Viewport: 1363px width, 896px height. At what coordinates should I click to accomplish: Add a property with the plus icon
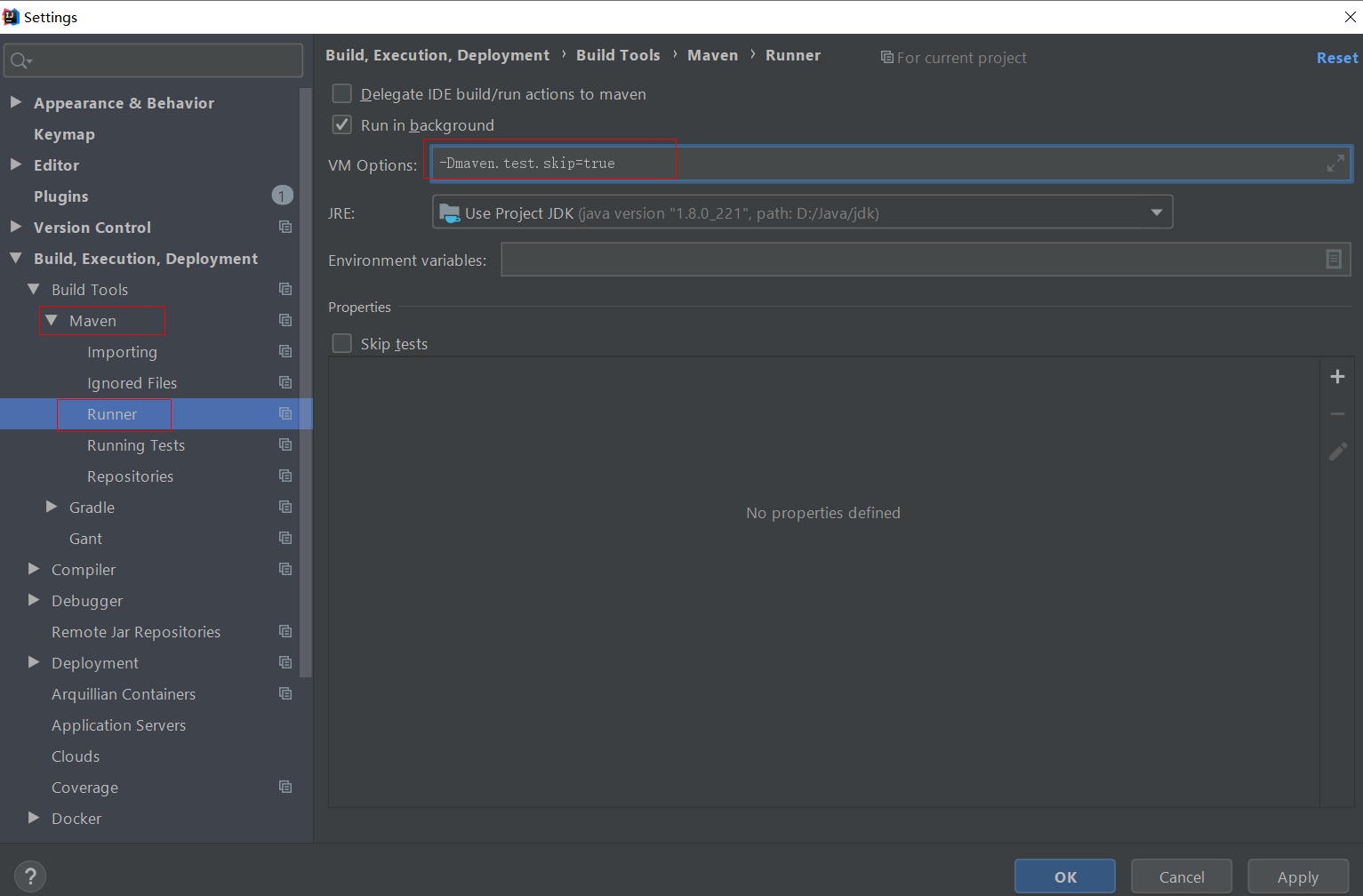click(1337, 377)
